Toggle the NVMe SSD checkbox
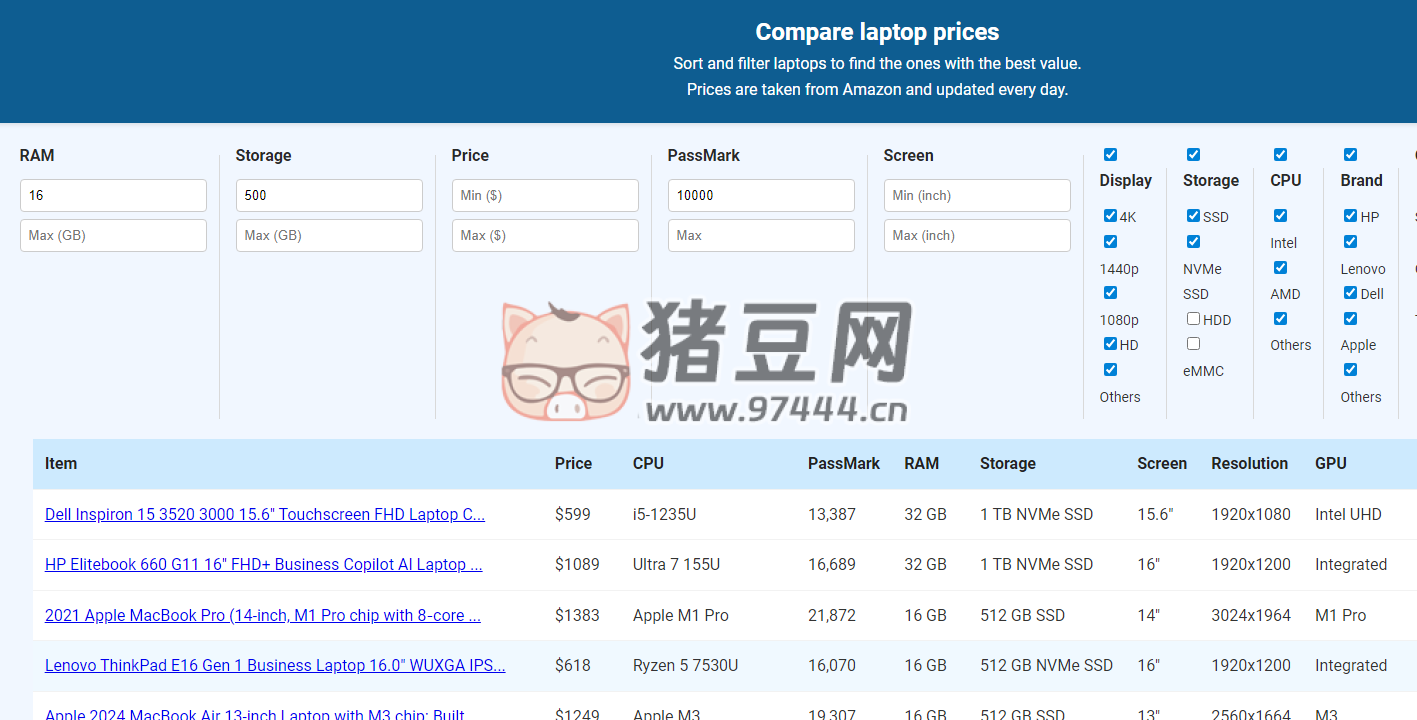Image resolution: width=1417 pixels, height=720 pixels. [1193, 241]
